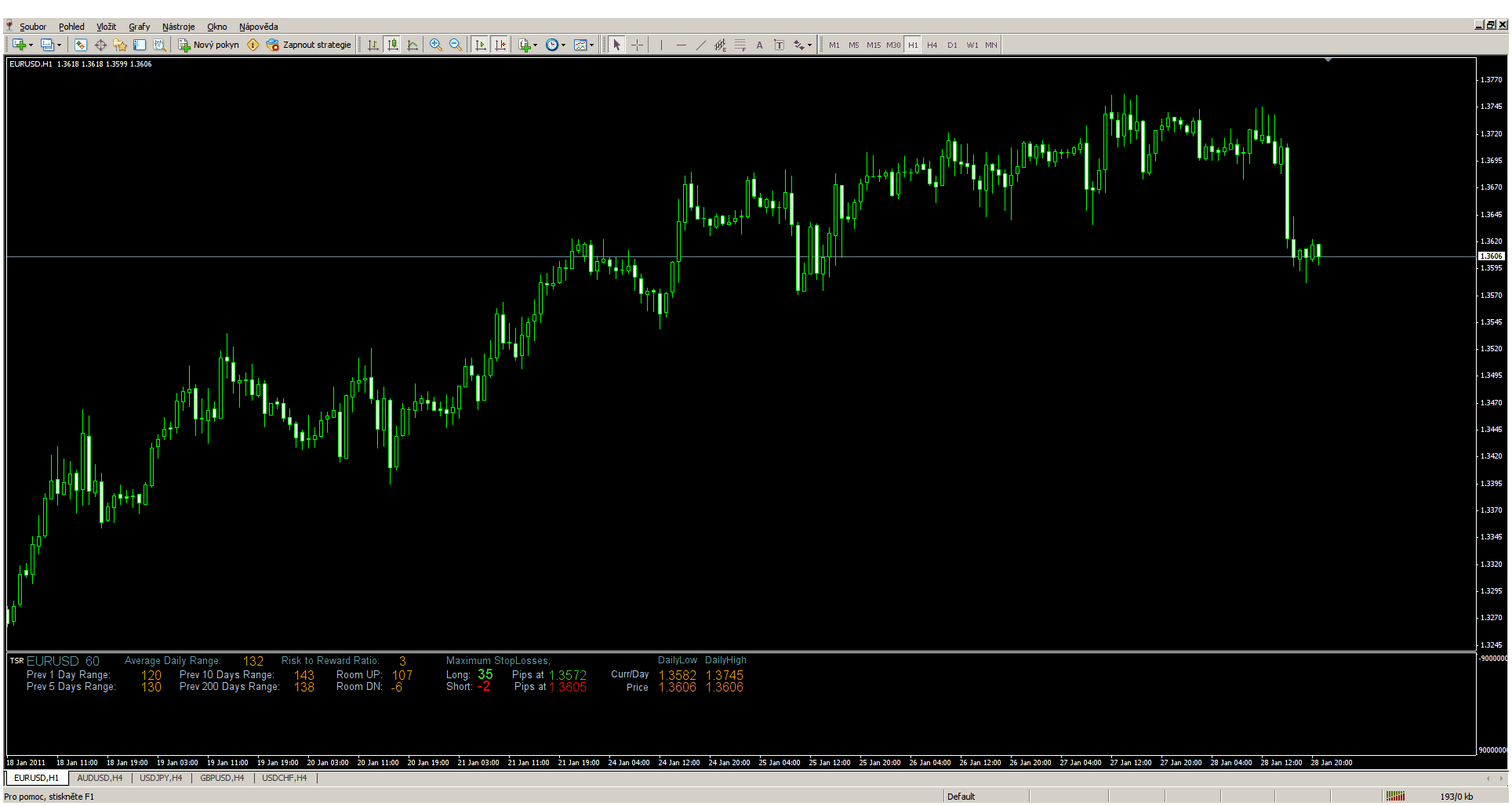Insert Fibonacci retracement tool
Screen dimensions: 1512x806
pyautogui.click(x=740, y=45)
